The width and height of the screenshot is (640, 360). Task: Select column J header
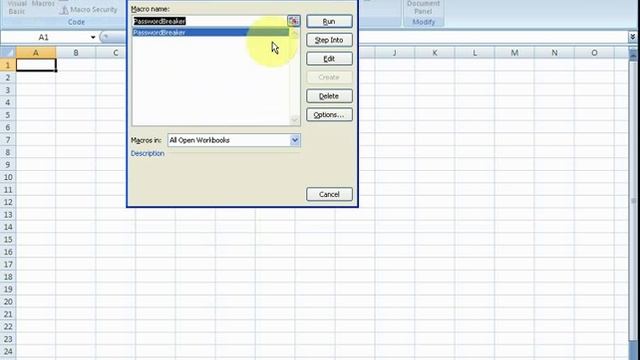coord(394,53)
